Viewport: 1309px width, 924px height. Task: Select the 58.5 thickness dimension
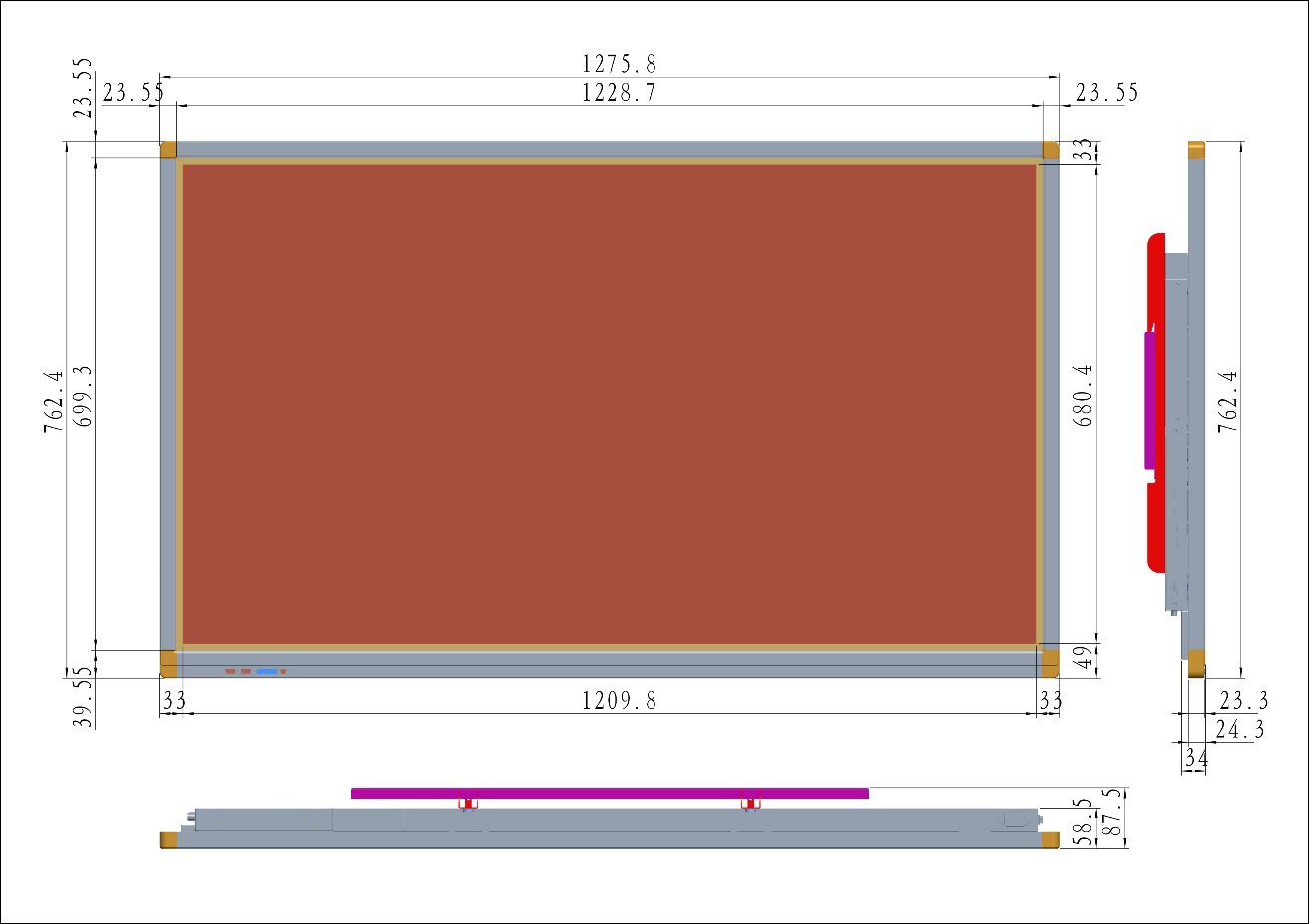tap(1082, 821)
